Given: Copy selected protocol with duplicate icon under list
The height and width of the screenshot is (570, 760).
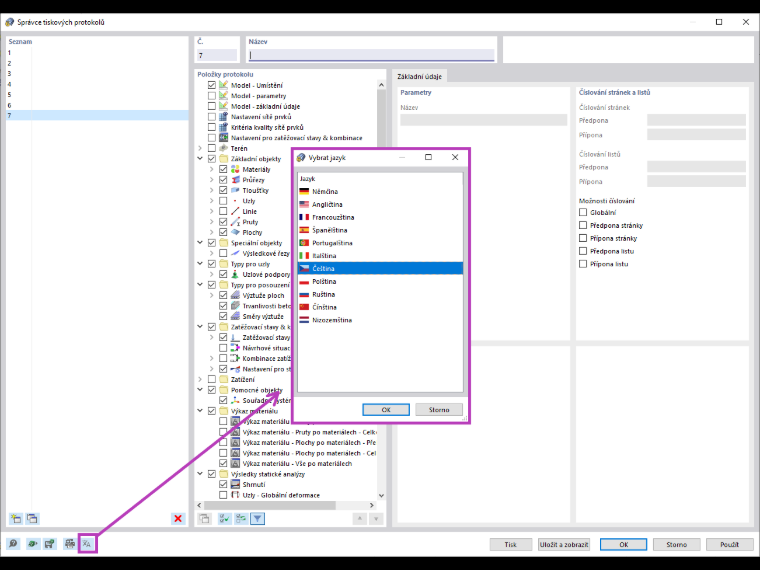Looking at the screenshot, I should 32,519.
